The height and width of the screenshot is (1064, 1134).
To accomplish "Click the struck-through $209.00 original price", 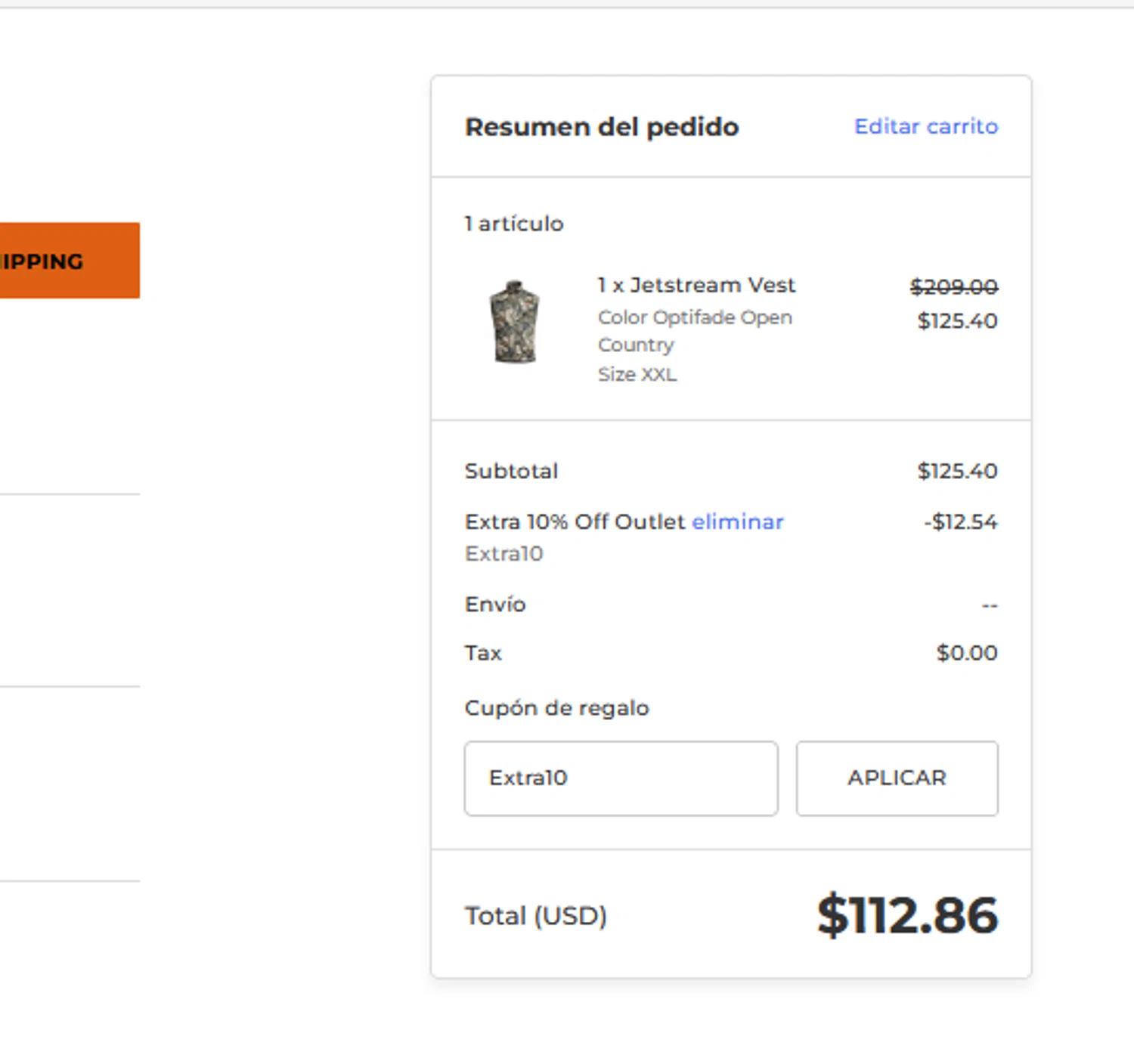I will click(x=953, y=287).
